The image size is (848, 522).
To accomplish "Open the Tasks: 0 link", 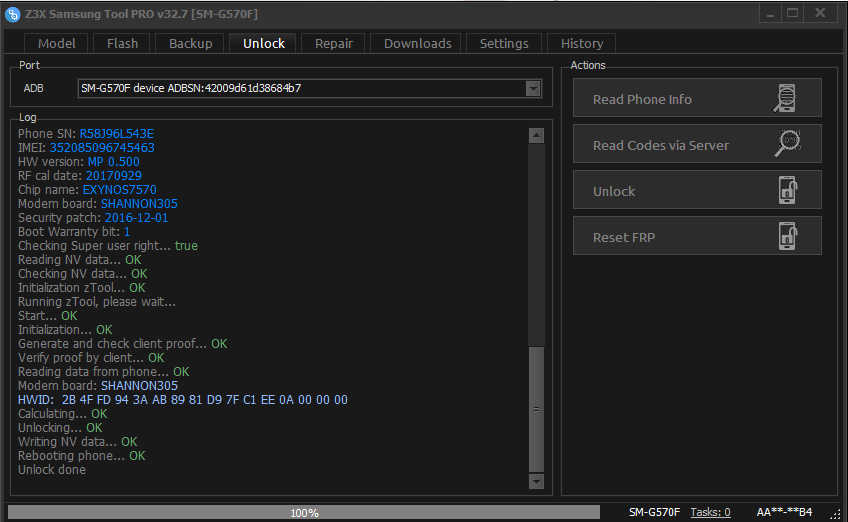I will (x=710, y=512).
